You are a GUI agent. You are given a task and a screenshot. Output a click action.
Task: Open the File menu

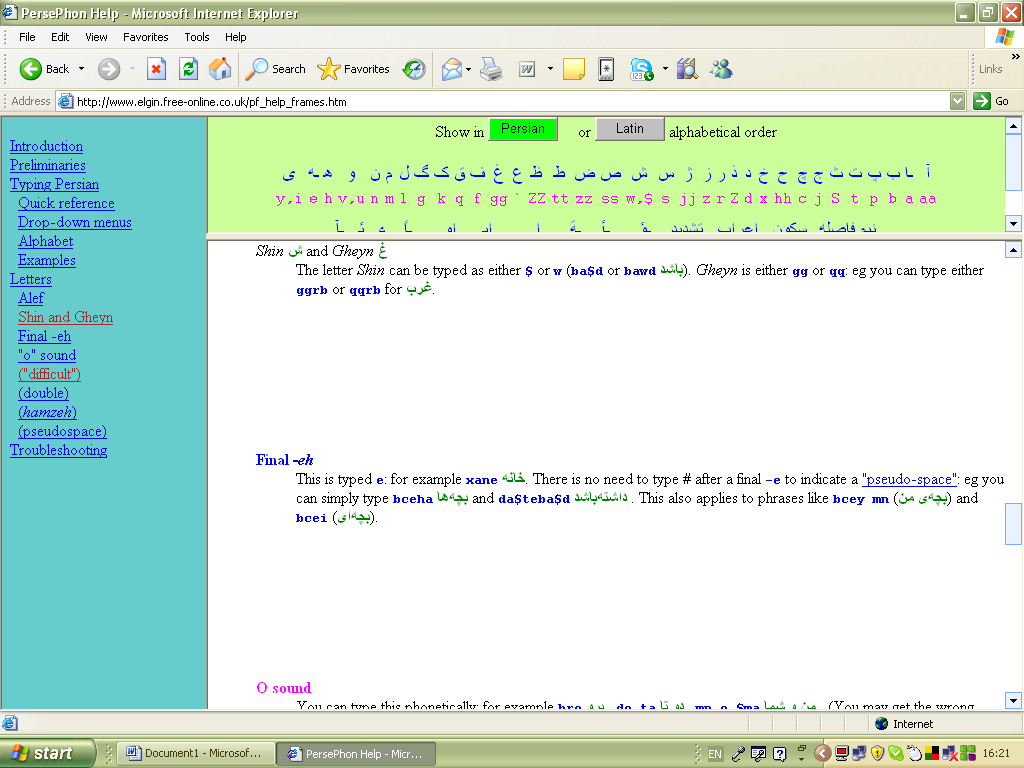[x=27, y=37]
